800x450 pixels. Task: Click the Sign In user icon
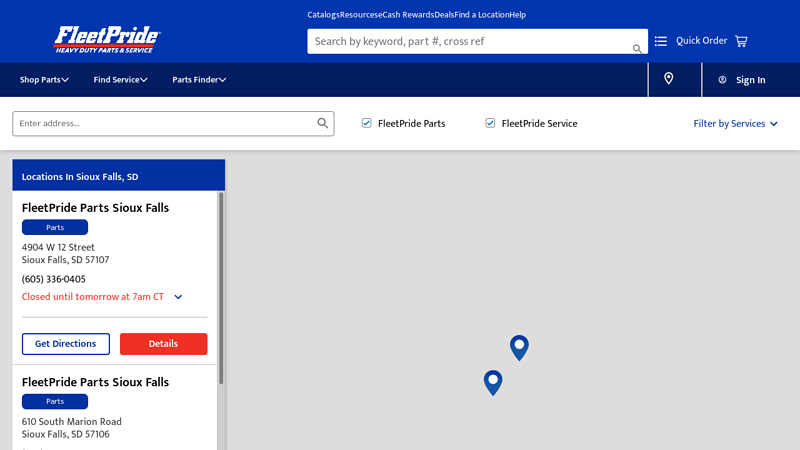[722, 80]
